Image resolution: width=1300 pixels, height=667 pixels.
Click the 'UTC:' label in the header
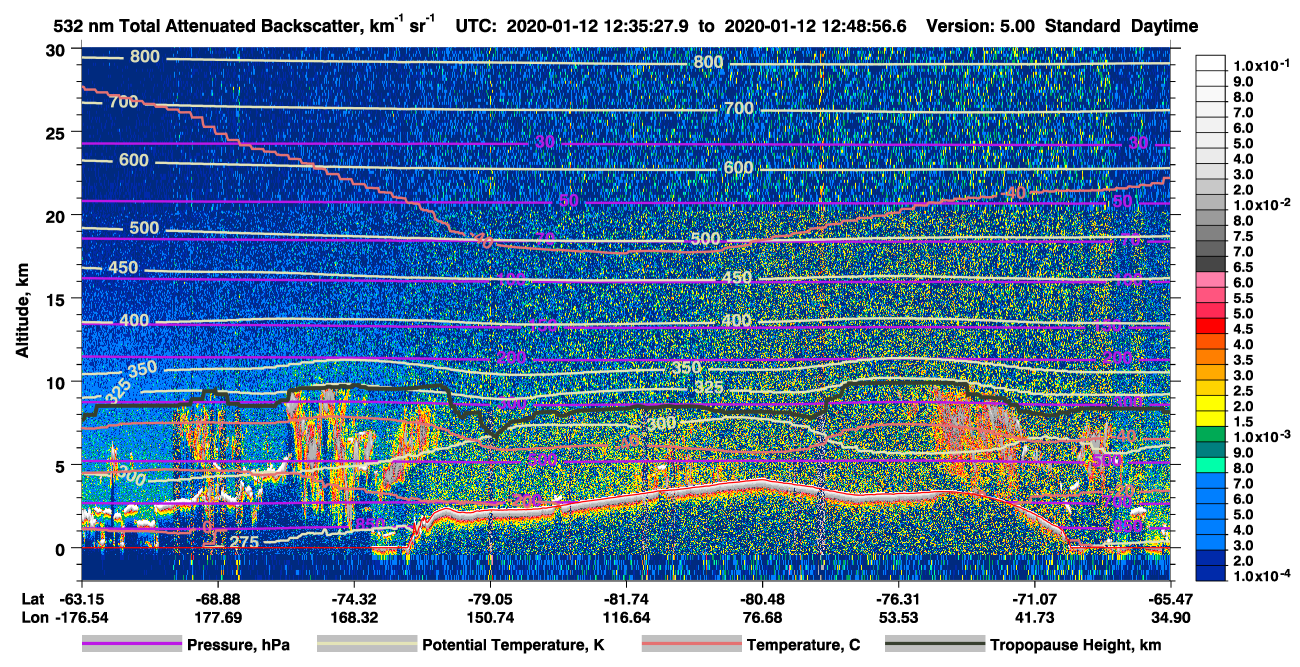click(x=477, y=27)
